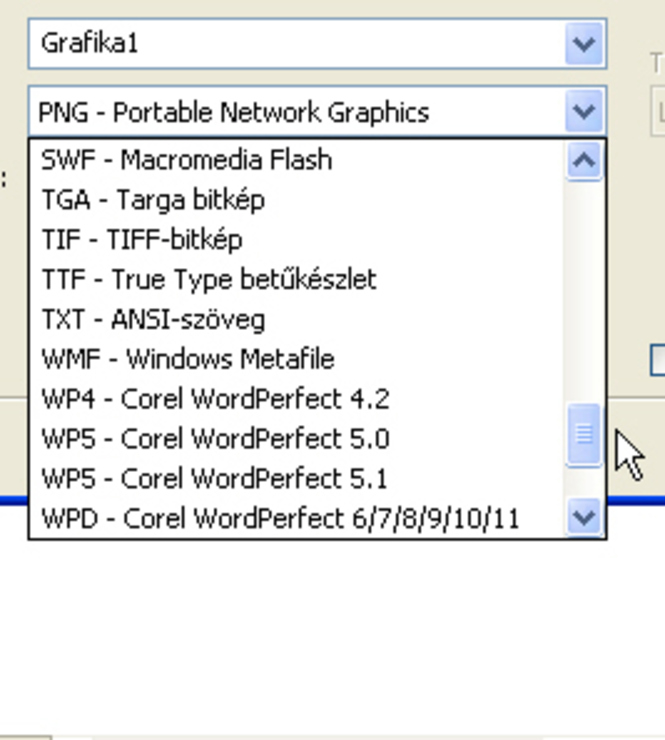Click the scroll up arrow of the format list

pos(584,160)
